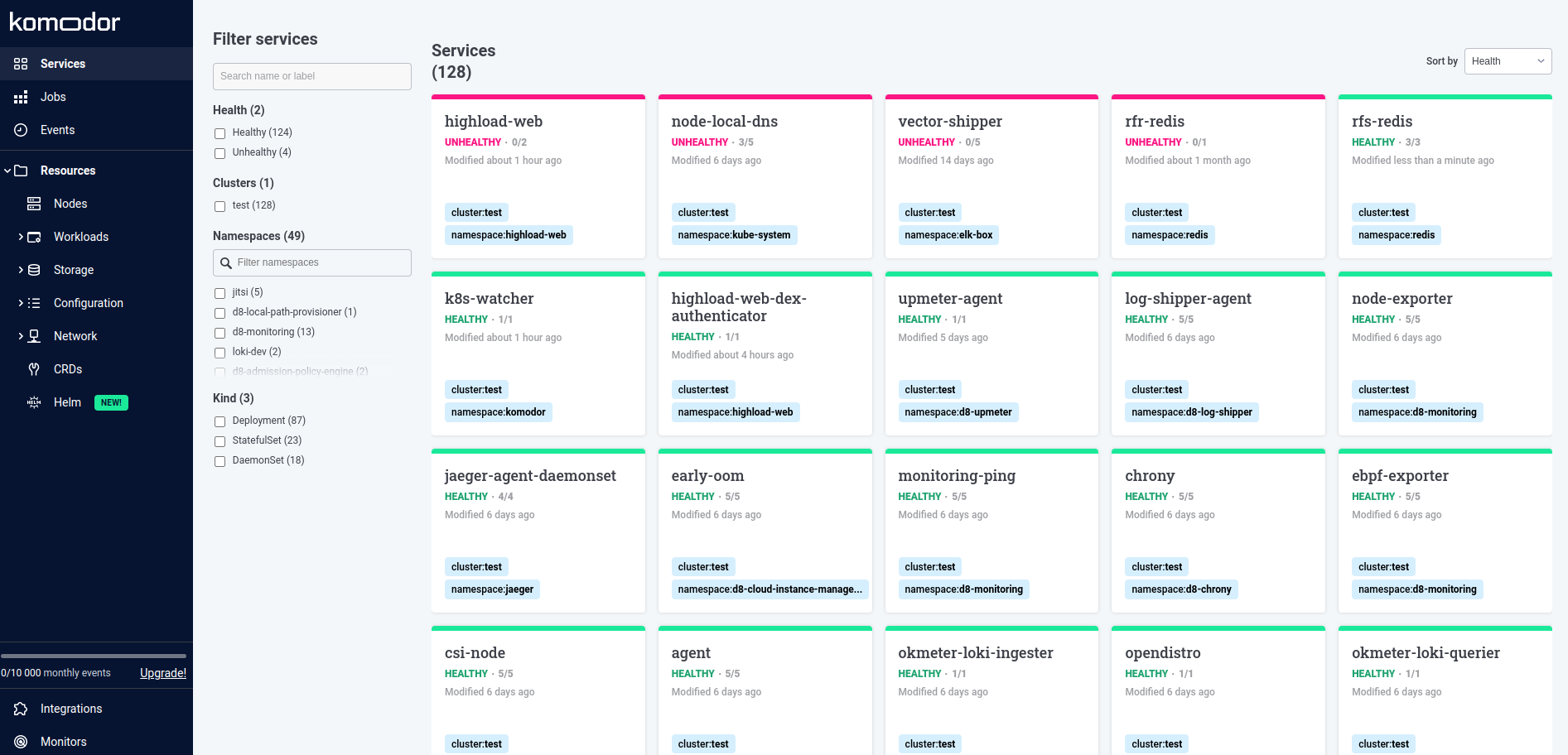Screen dimensions: 1568x755
Task: Open the Sort by Health dropdown
Action: click(1508, 61)
